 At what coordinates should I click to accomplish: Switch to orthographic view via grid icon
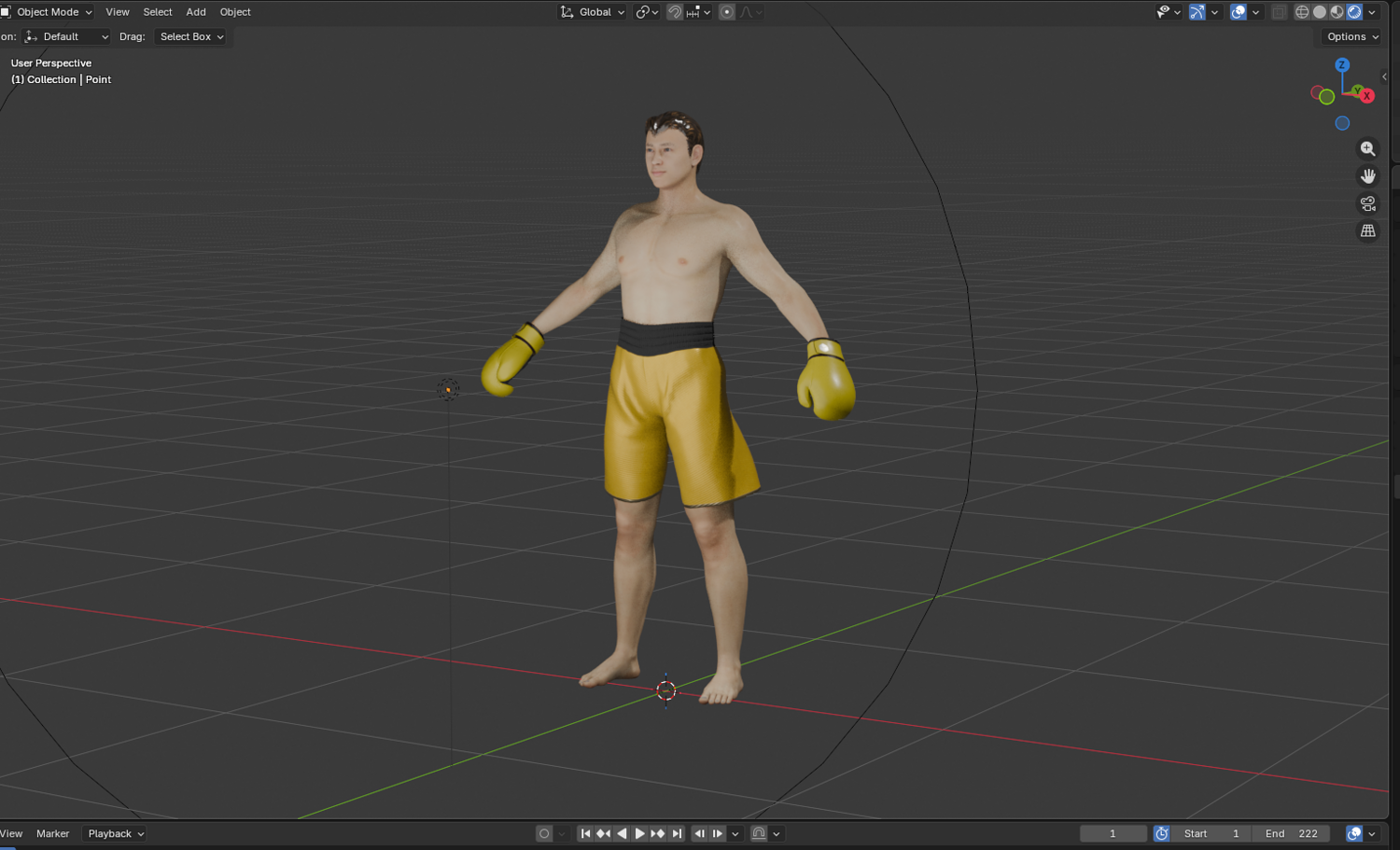(x=1367, y=230)
